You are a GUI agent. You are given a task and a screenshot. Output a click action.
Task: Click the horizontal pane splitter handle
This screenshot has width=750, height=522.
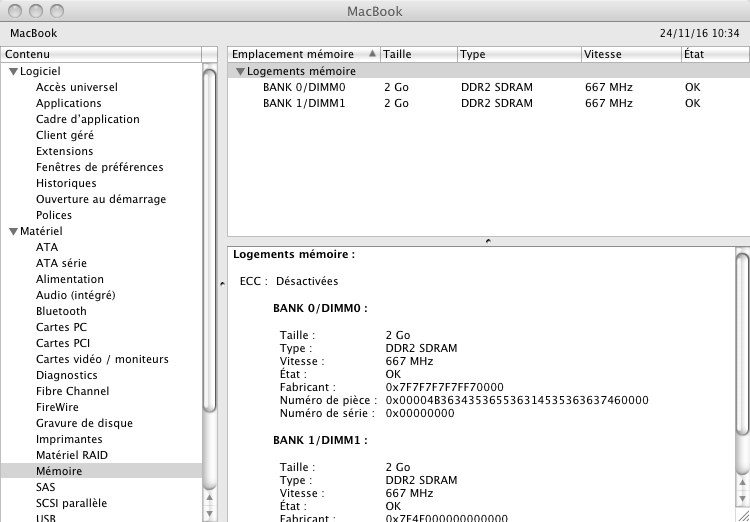(488, 241)
